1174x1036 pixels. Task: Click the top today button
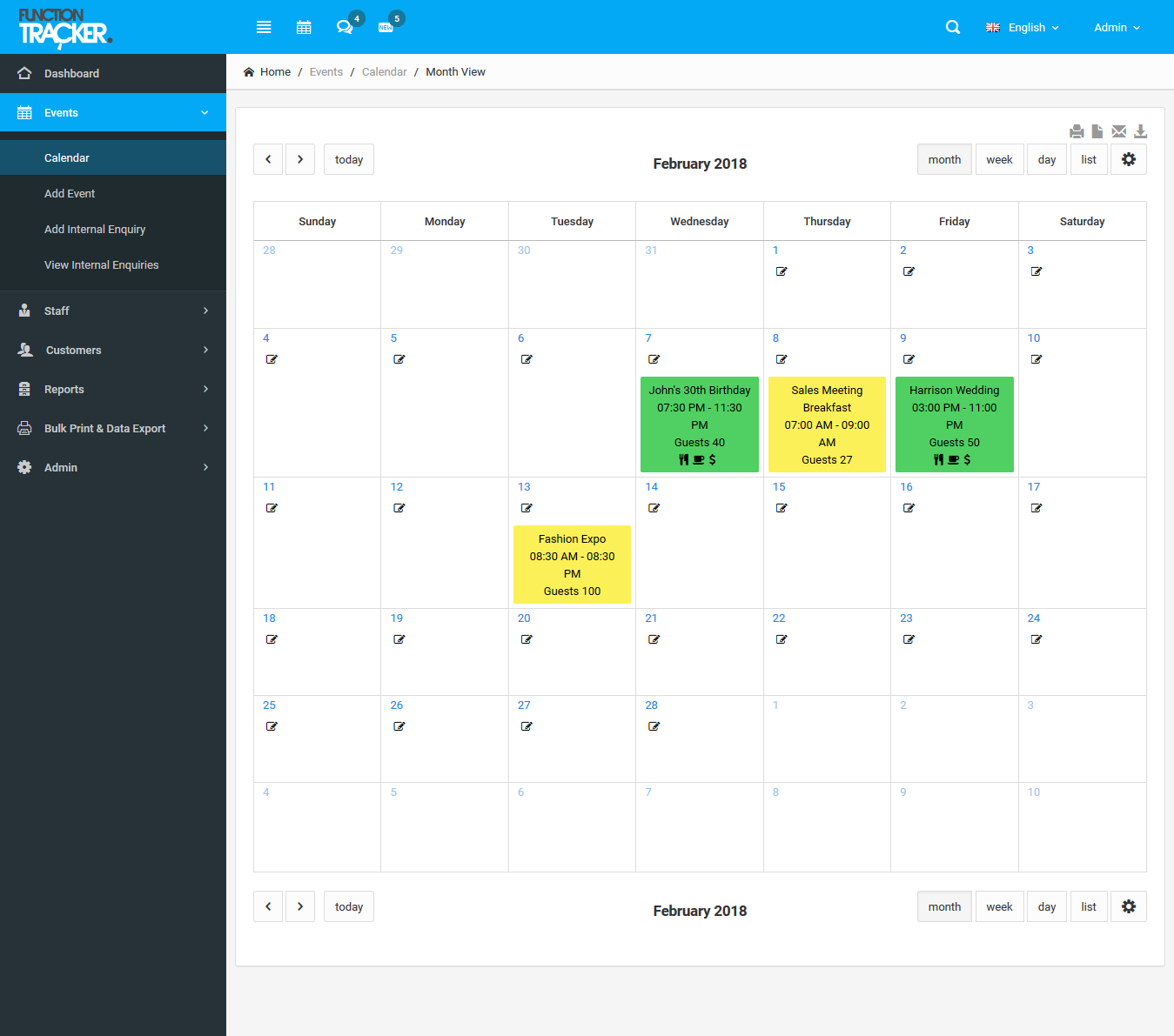349,159
